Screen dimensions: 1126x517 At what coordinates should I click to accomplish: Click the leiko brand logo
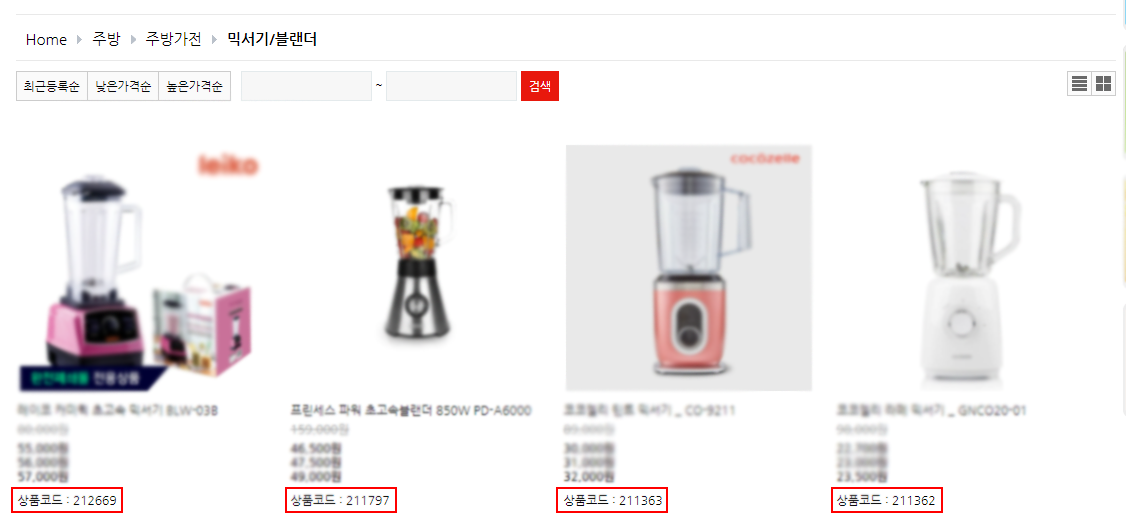pos(227,167)
